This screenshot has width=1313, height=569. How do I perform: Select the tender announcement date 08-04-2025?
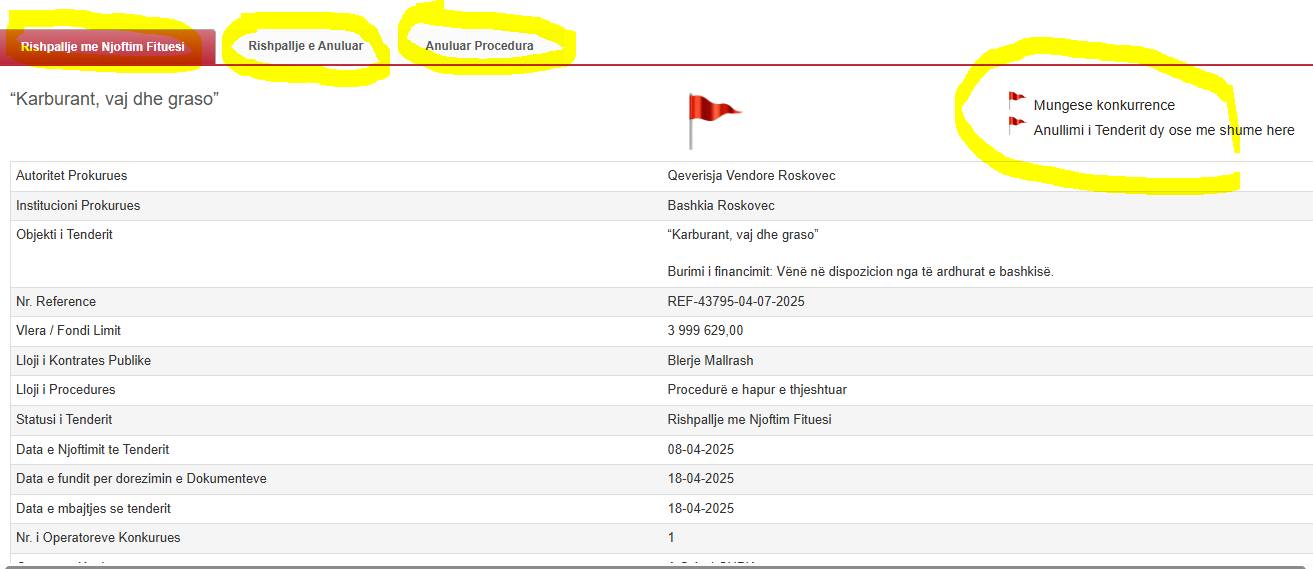[700, 450]
